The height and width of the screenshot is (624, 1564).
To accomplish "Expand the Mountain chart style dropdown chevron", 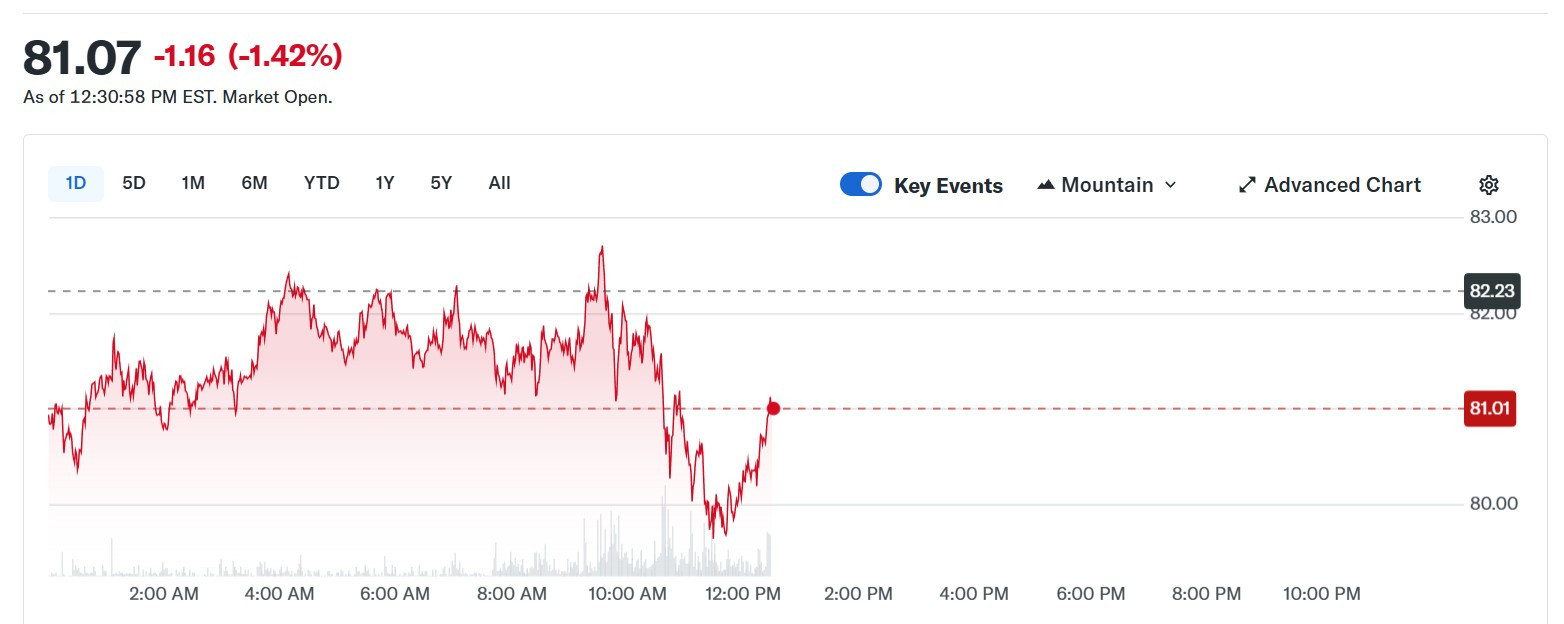I will pos(1171,185).
